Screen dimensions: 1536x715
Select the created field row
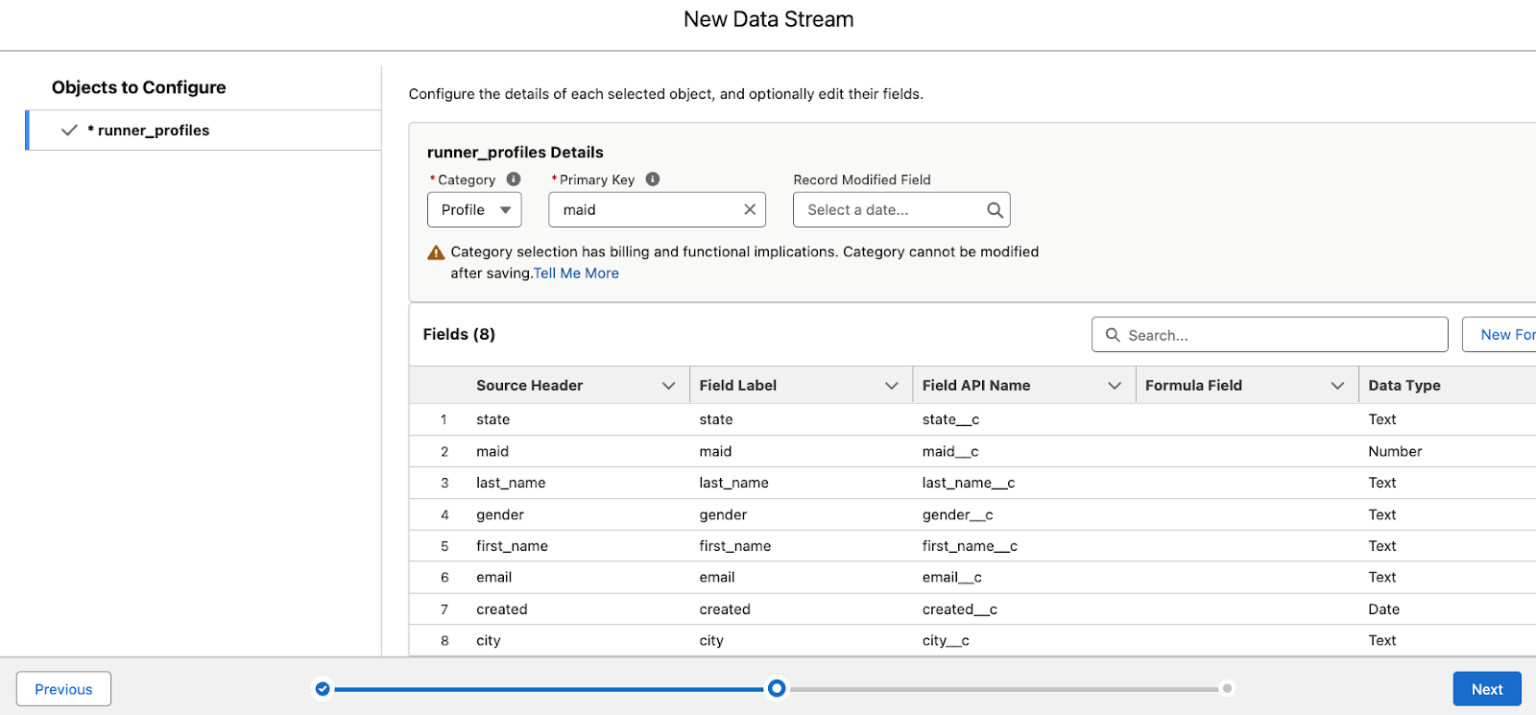coord(700,608)
